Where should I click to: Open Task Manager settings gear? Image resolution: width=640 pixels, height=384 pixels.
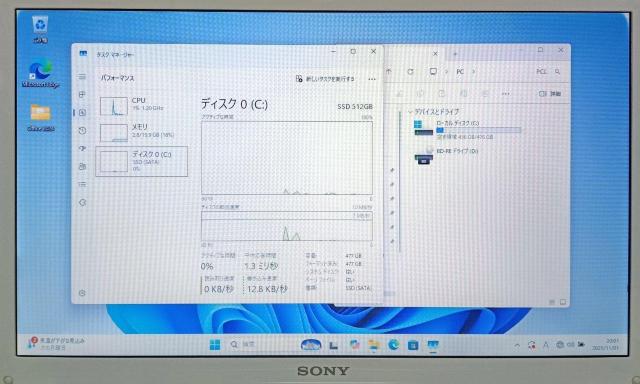tap(82, 293)
